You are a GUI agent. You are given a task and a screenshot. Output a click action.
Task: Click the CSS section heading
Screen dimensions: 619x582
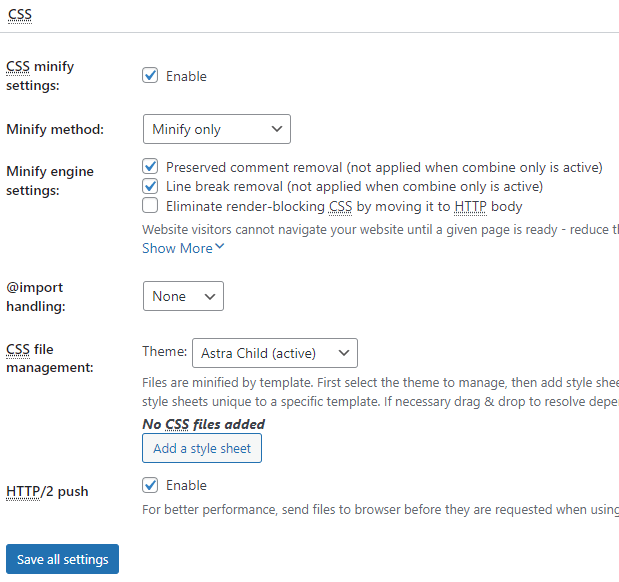click(19, 14)
